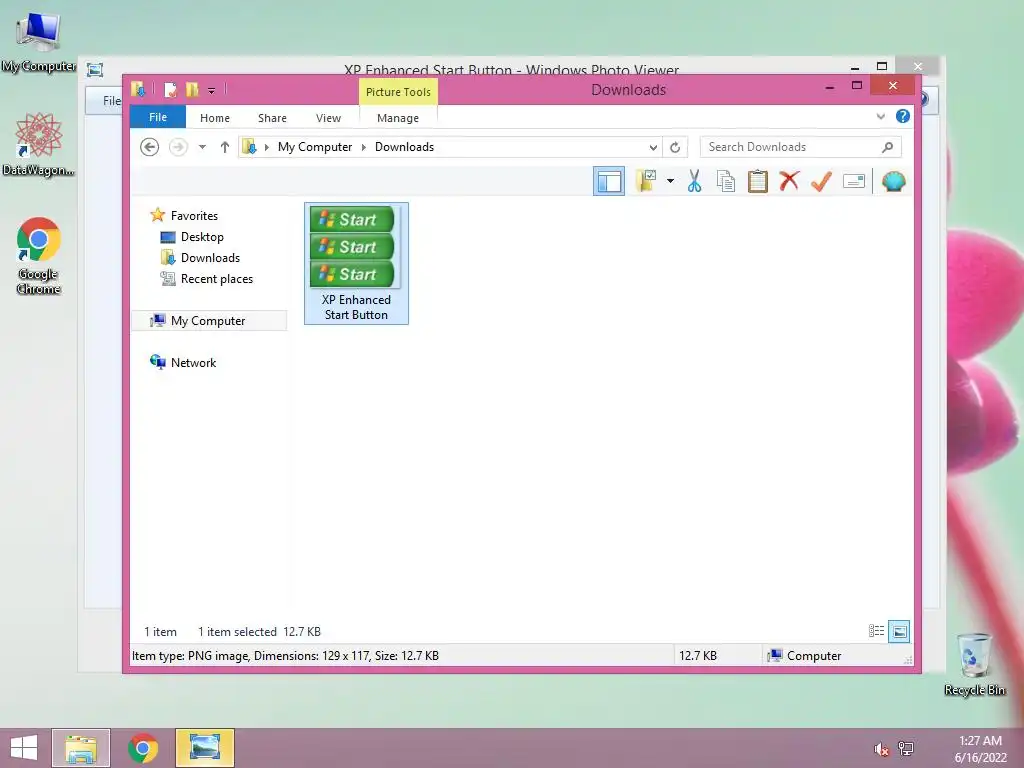Click the Picture Tools contextual tab header

[398, 91]
